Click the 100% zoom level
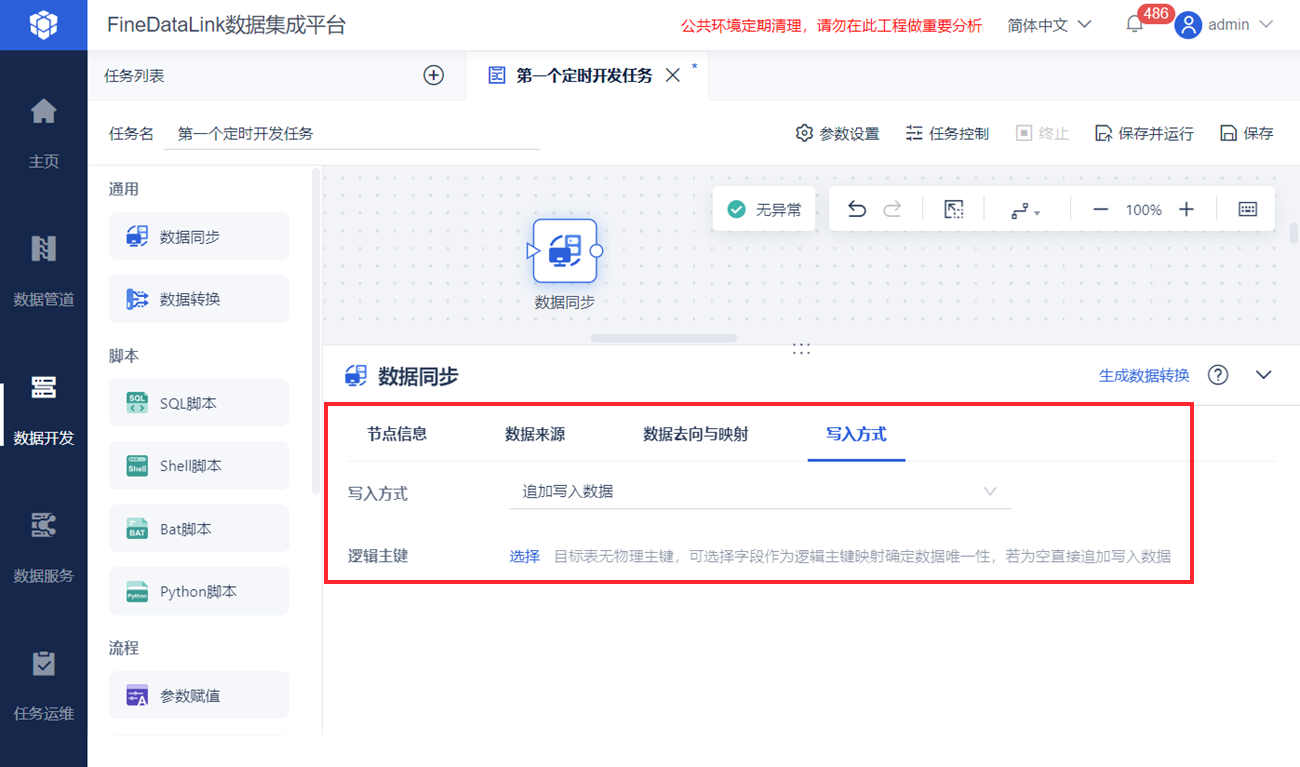The image size is (1300, 767). point(1143,210)
